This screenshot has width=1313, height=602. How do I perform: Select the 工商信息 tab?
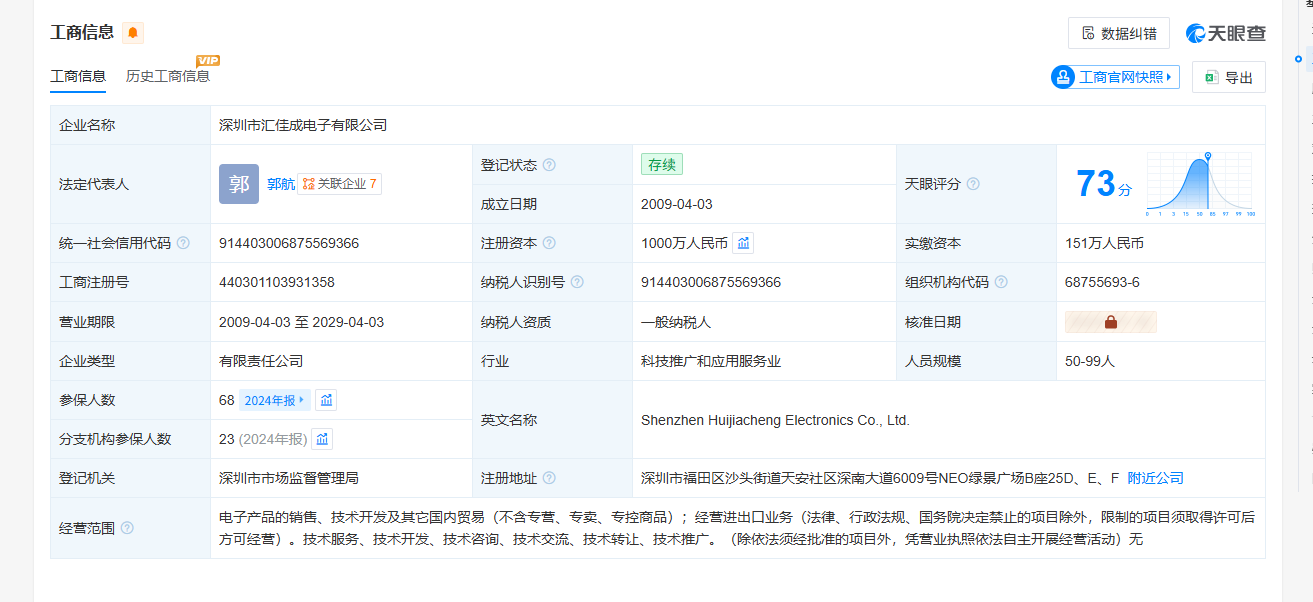click(78, 76)
